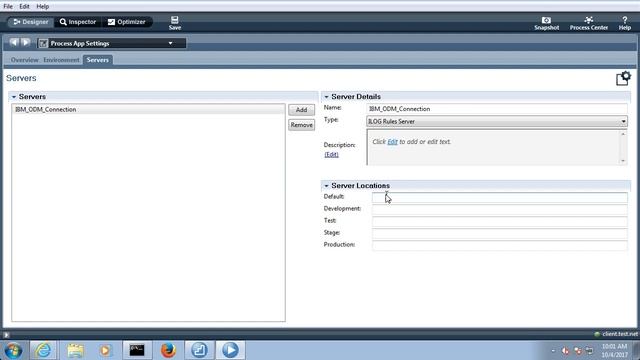Screen dimensions: 640x360
Task: Click the taskbar clock
Action: [x=614, y=351]
